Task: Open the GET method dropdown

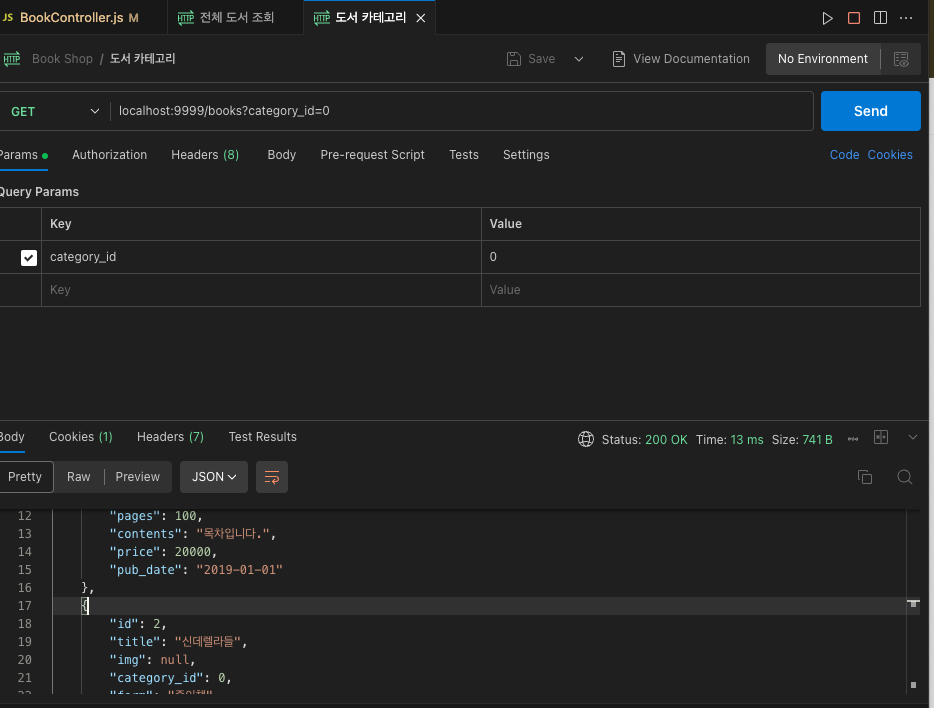Action: [55, 111]
